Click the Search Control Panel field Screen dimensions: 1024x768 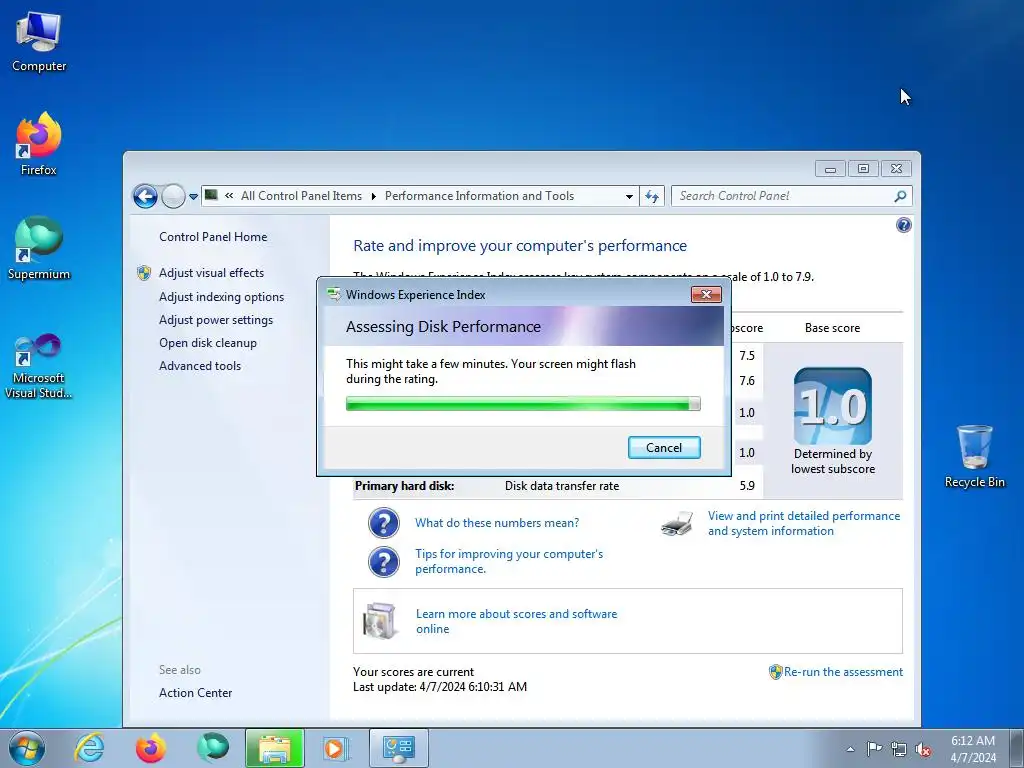coord(784,196)
